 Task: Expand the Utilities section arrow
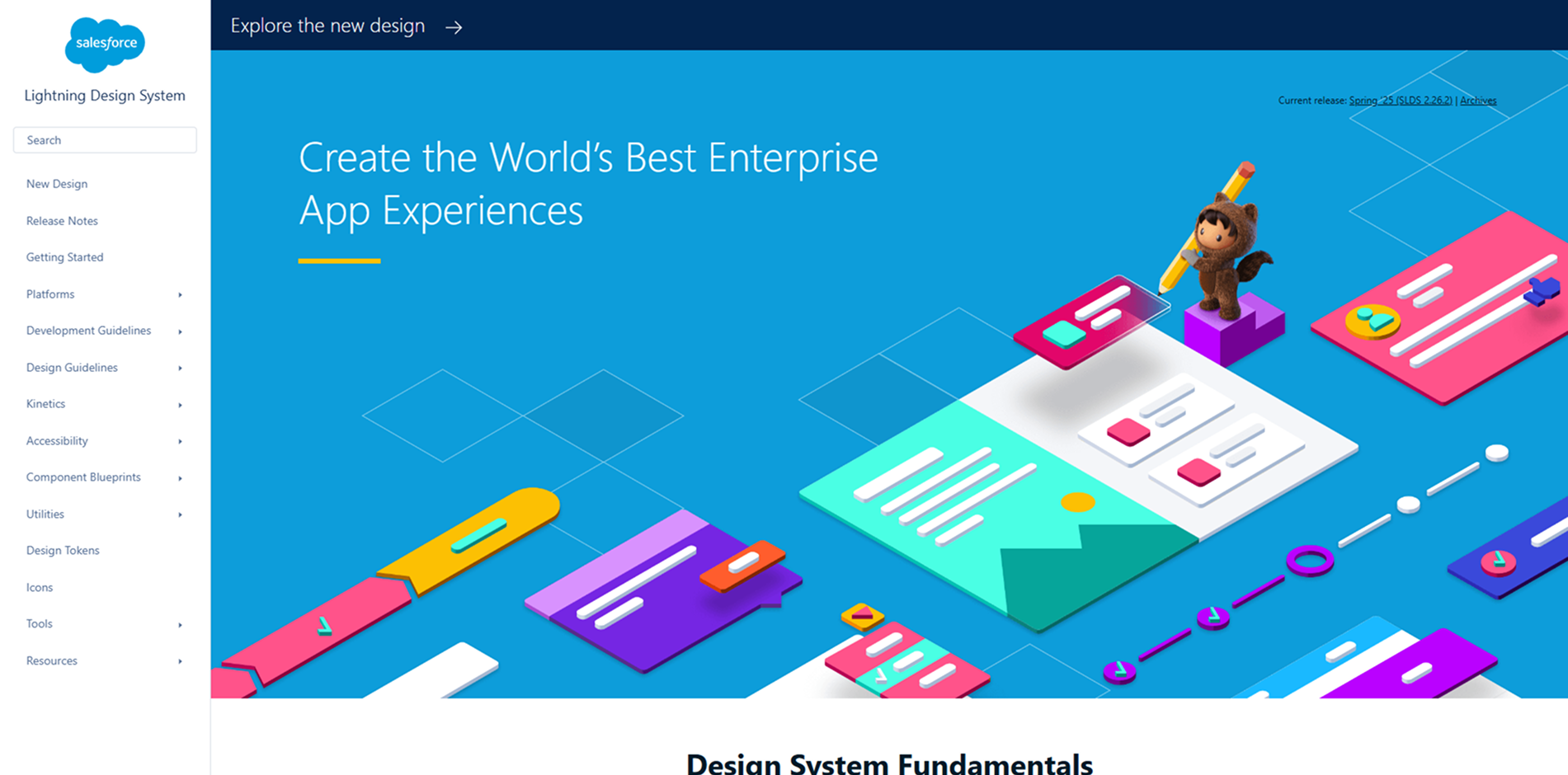click(x=180, y=515)
